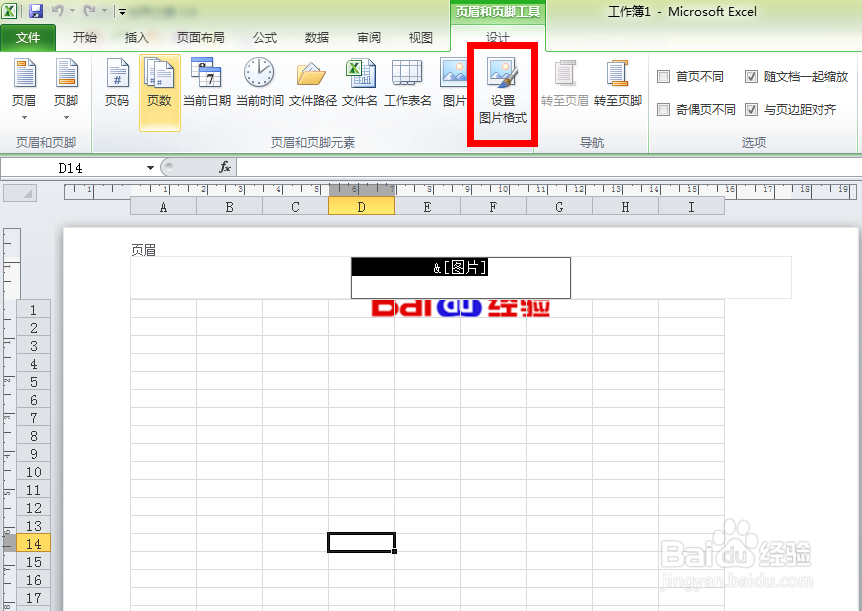The width and height of the screenshot is (862, 611).
Task: Insert Picture (图片) into header
Action: click(x=452, y=82)
